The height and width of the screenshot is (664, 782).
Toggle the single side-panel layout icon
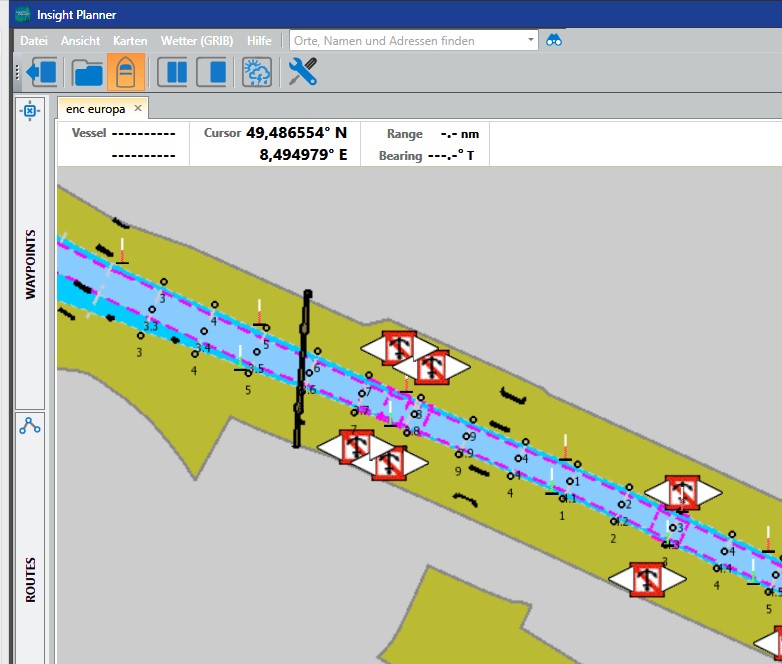tap(212, 73)
